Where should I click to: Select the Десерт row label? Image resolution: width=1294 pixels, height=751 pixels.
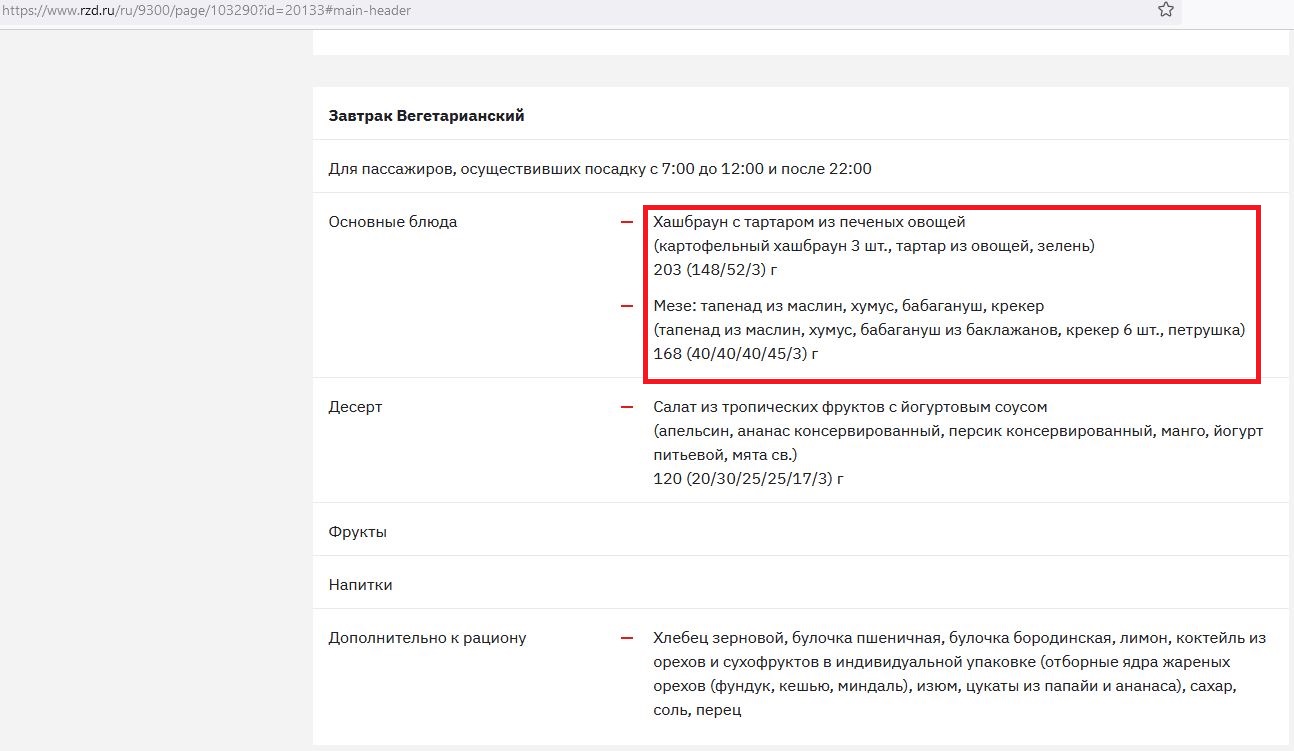pyautogui.click(x=355, y=407)
